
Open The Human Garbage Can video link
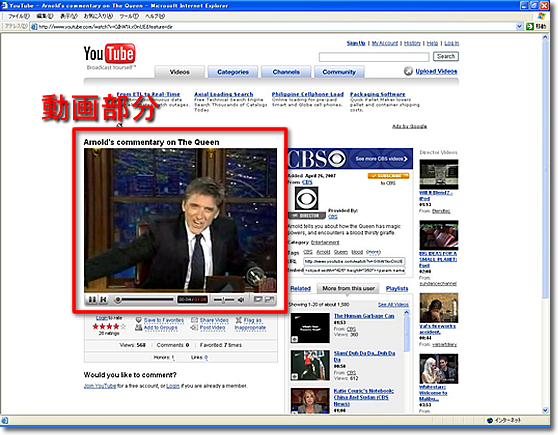[x=364, y=316]
